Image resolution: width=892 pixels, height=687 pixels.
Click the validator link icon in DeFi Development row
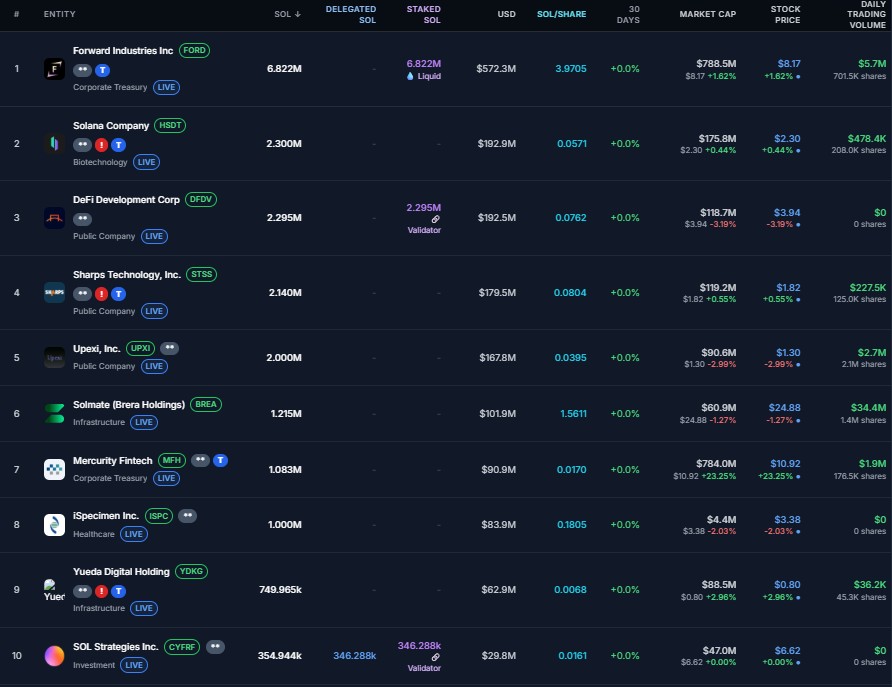pos(435,219)
